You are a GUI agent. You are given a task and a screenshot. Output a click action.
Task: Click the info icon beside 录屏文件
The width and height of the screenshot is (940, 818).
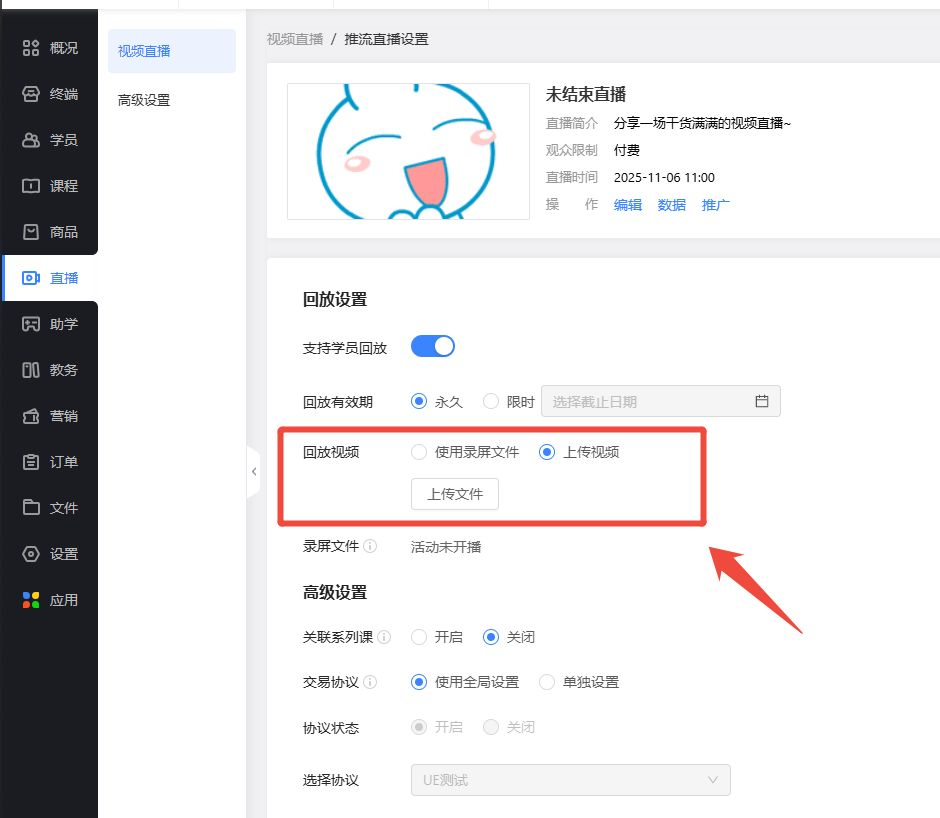click(x=370, y=547)
